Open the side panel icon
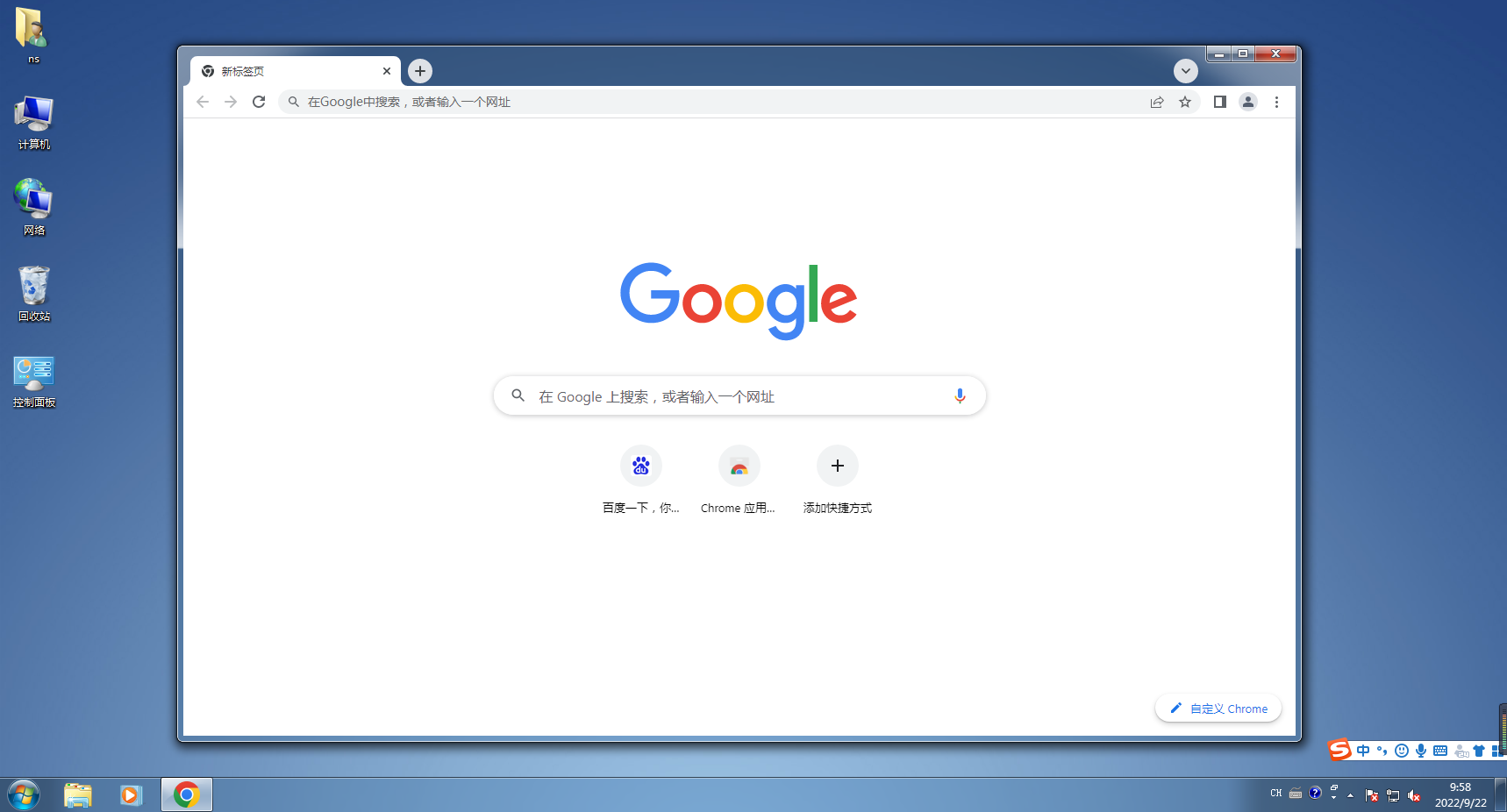The width and height of the screenshot is (1507, 812). coord(1219,102)
